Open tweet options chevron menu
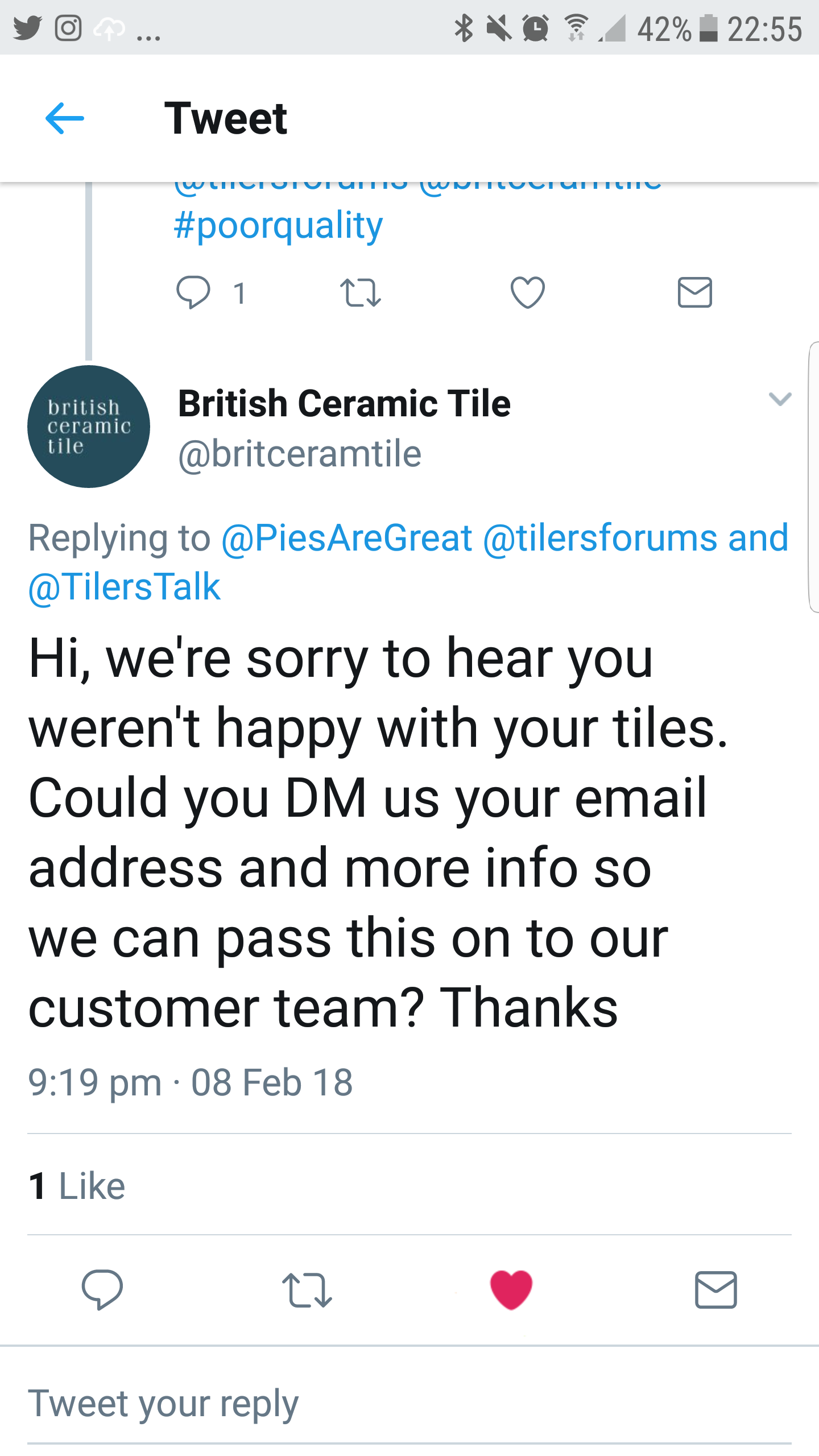This screenshot has height=1456, width=819. (780, 399)
